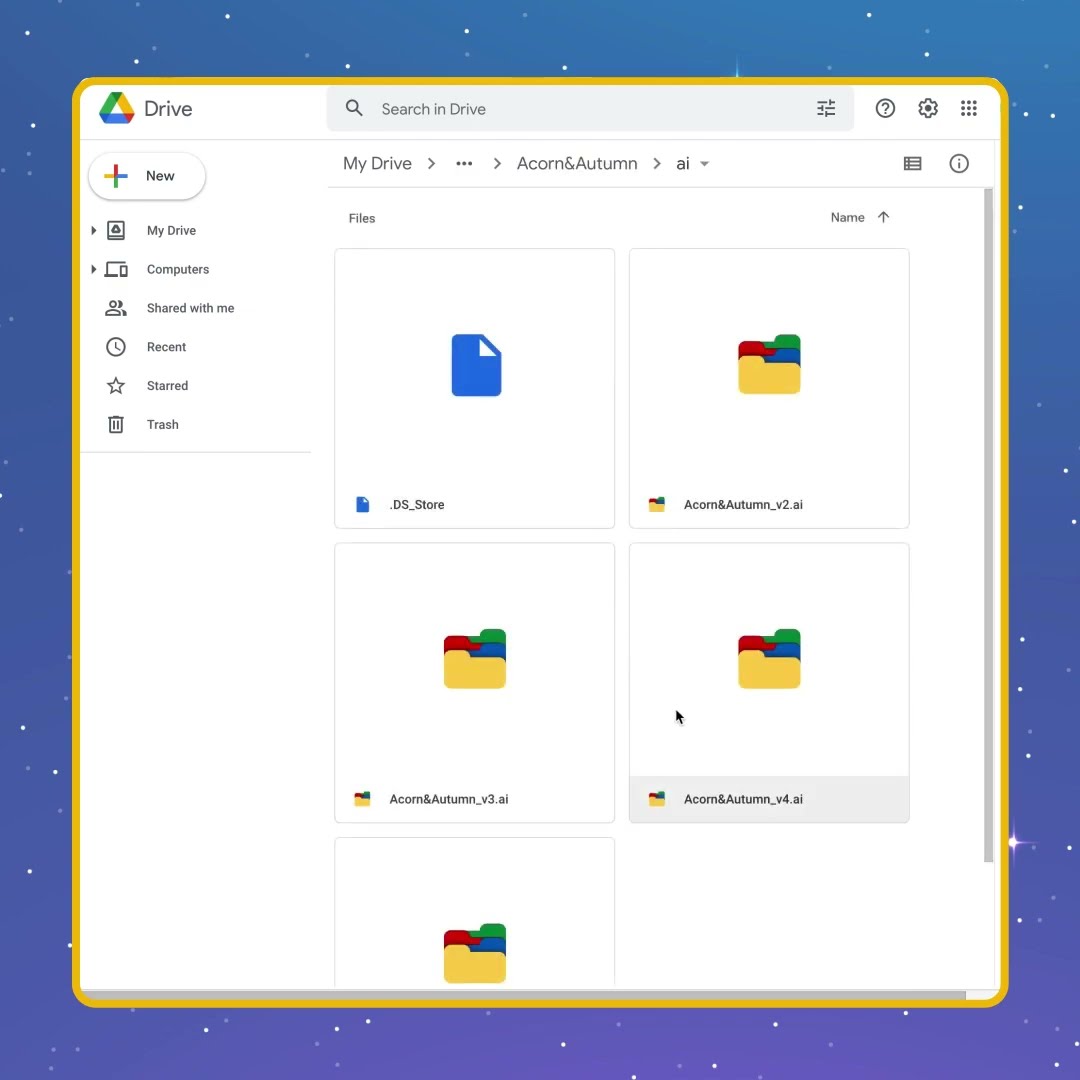The width and height of the screenshot is (1080, 1080).
Task: Click the Files section heading
Action: point(362,218)
